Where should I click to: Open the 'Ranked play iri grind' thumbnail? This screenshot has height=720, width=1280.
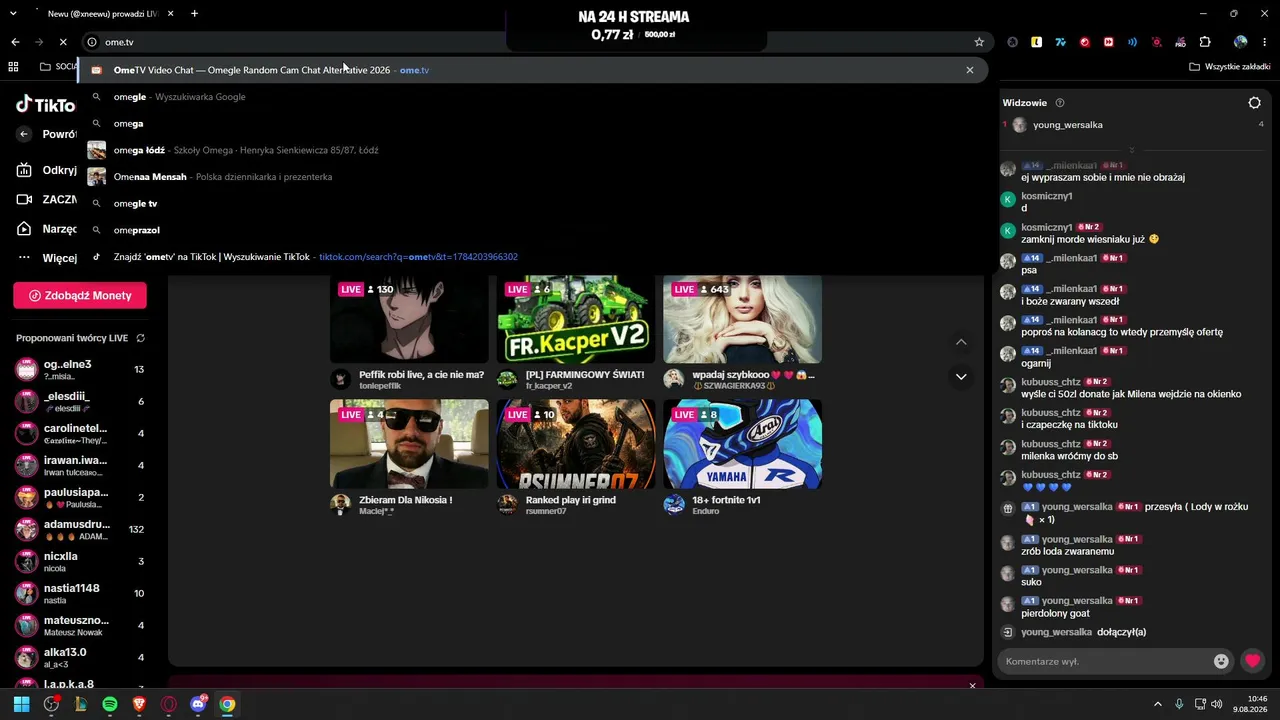(x=576, y=444)
